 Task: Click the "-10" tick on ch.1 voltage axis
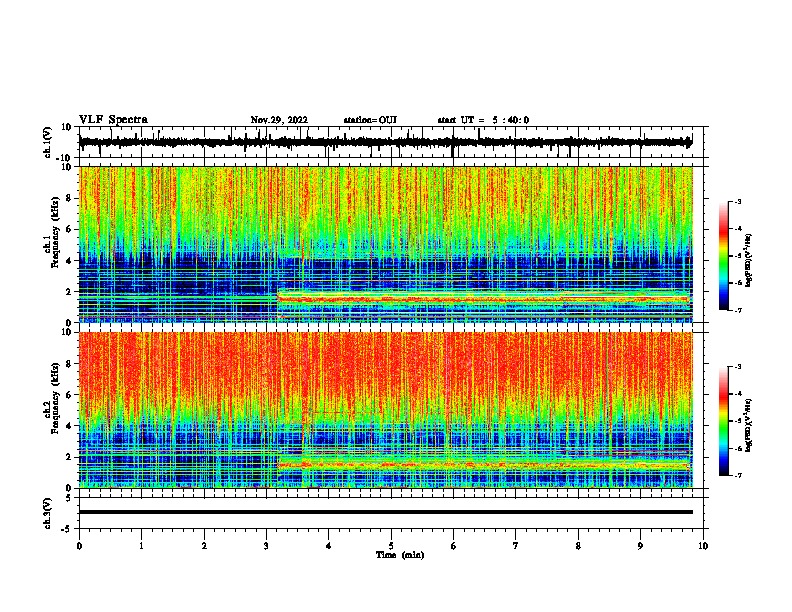[x=65, y=158]
